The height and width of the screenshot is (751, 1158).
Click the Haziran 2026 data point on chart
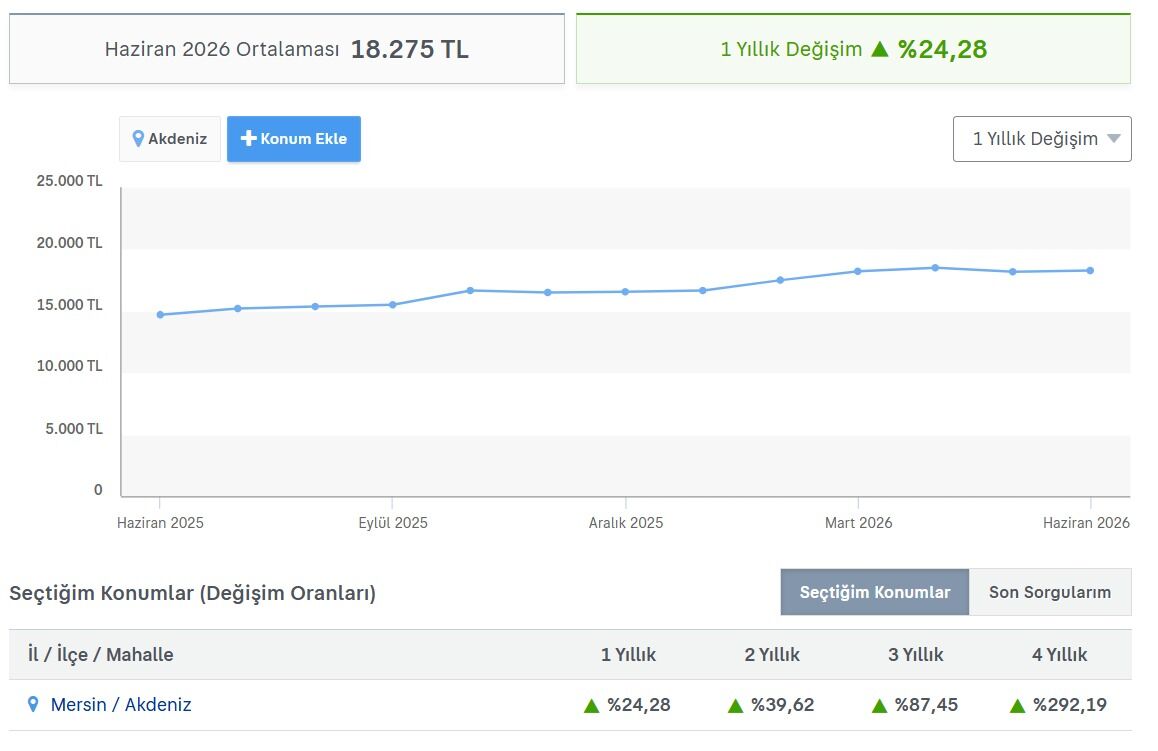tap(1090, 271)
